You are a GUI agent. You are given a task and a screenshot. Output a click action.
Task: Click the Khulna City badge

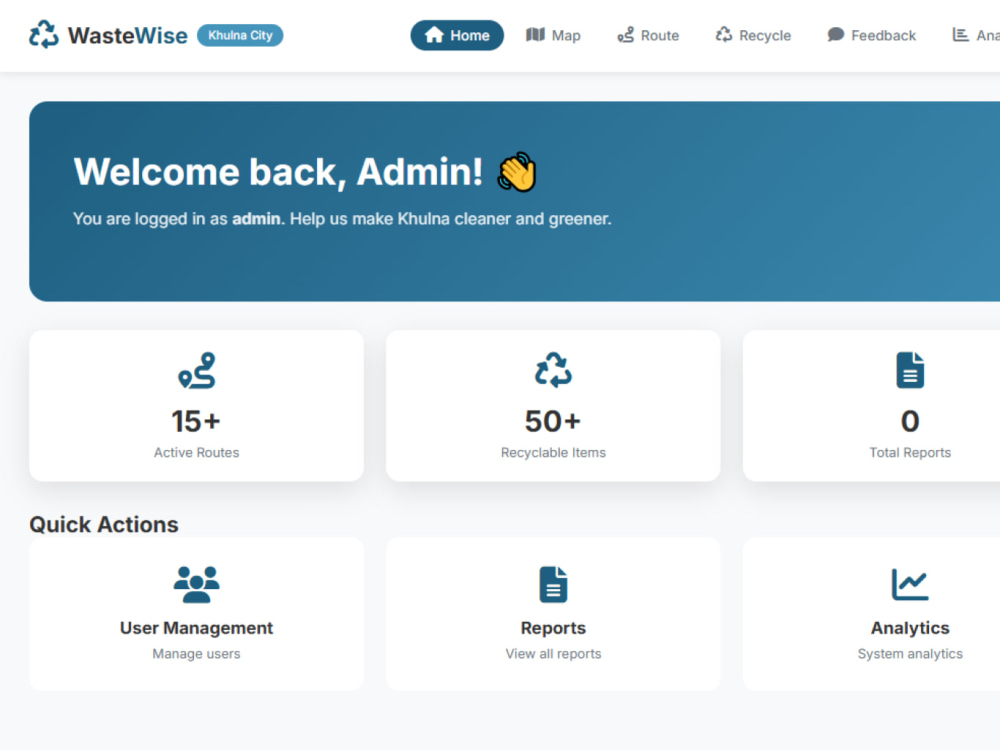coord(240,35)
